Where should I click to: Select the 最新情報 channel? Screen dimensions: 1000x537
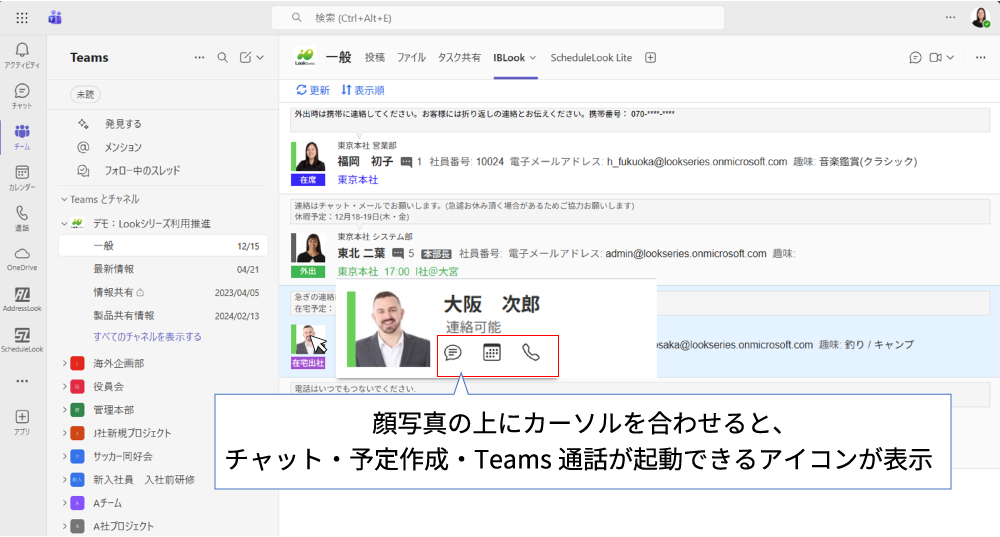[x=114, y=269]
